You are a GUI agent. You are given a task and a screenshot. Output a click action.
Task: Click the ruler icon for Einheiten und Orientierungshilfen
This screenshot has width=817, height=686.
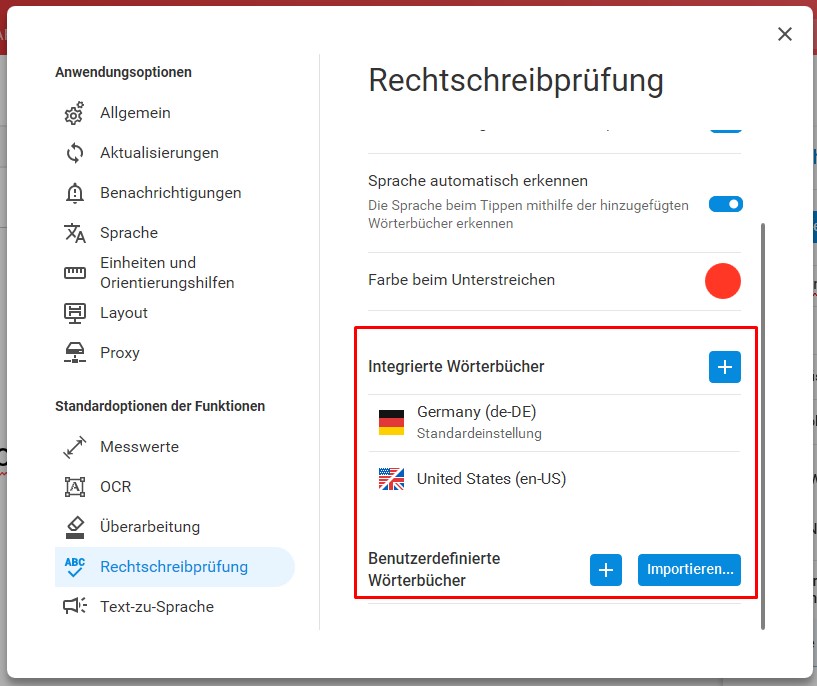point(75,272)
